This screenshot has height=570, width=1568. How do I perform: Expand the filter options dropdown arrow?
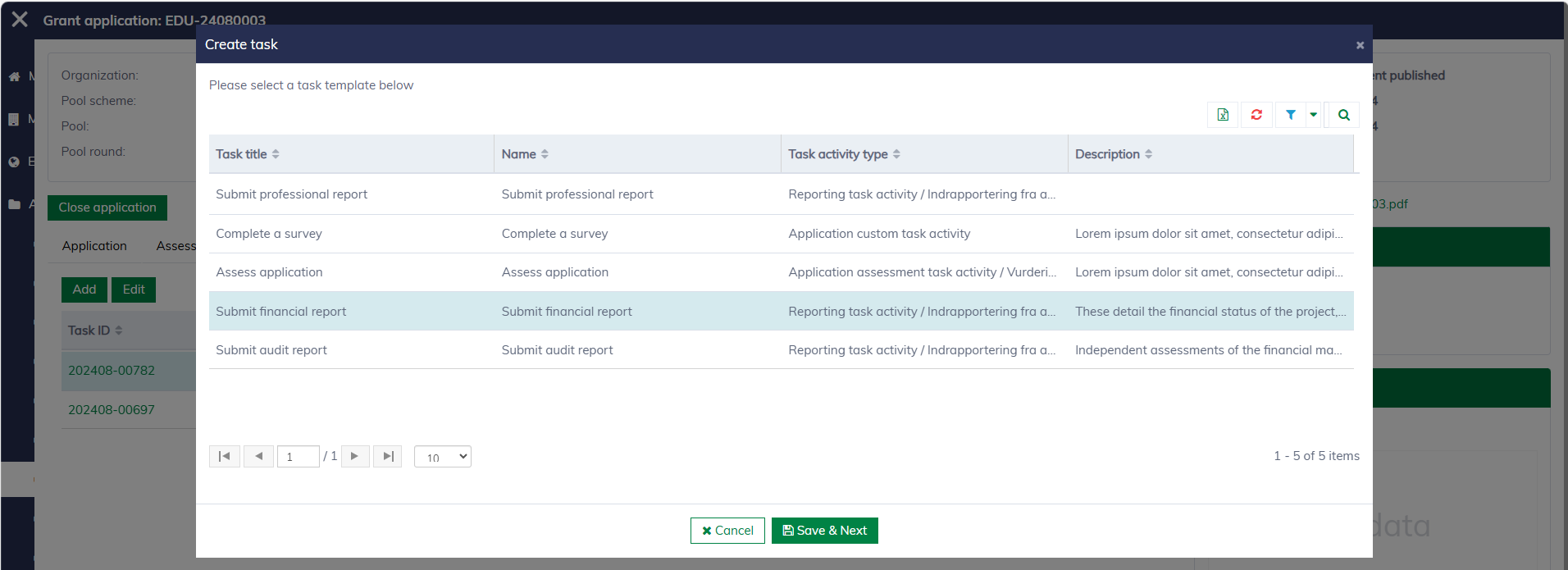(x=1313, y=115)
